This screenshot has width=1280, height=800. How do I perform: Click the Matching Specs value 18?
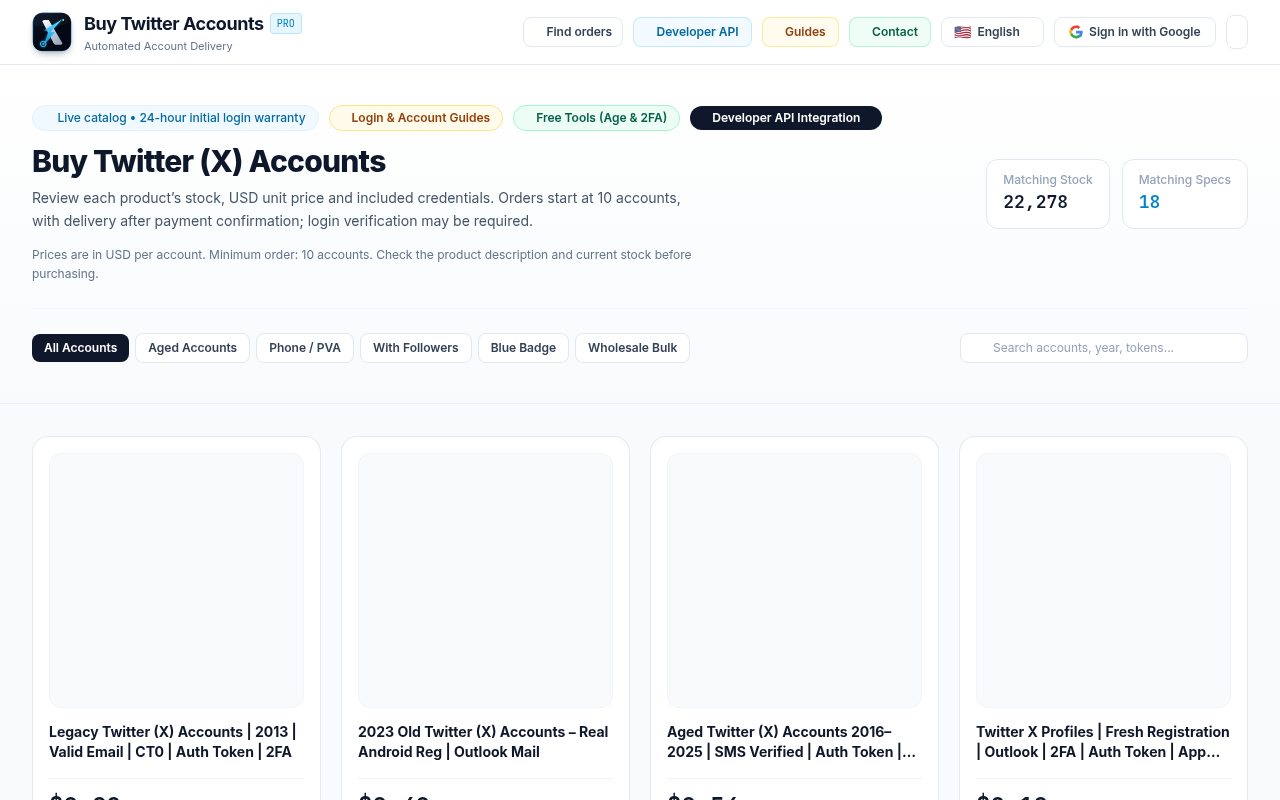point(1149,202)
